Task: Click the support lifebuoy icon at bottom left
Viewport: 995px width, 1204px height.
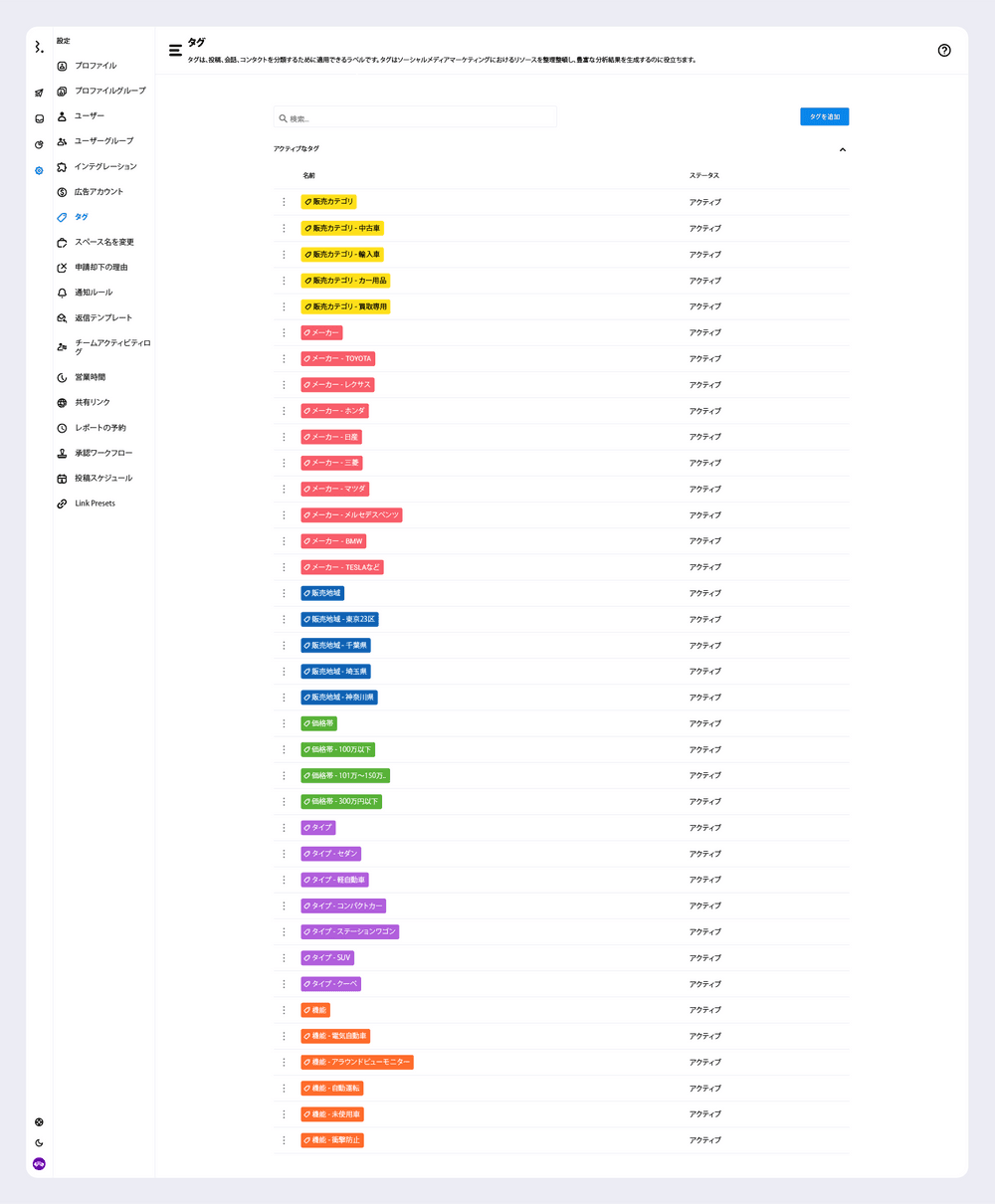Action: click(39, 1122)
